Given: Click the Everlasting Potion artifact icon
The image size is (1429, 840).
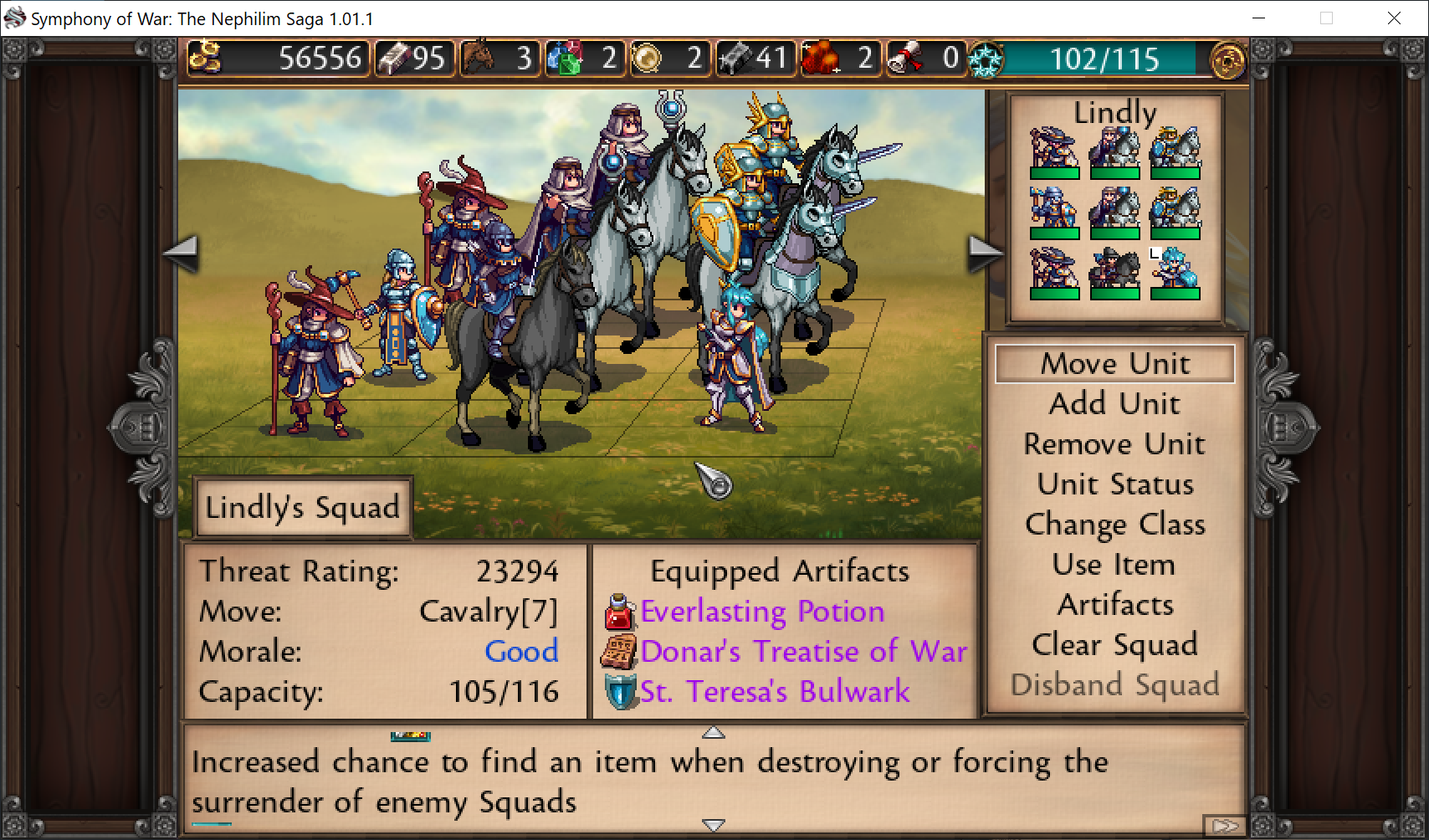Looking at the screenshot, I should [619, 612].
